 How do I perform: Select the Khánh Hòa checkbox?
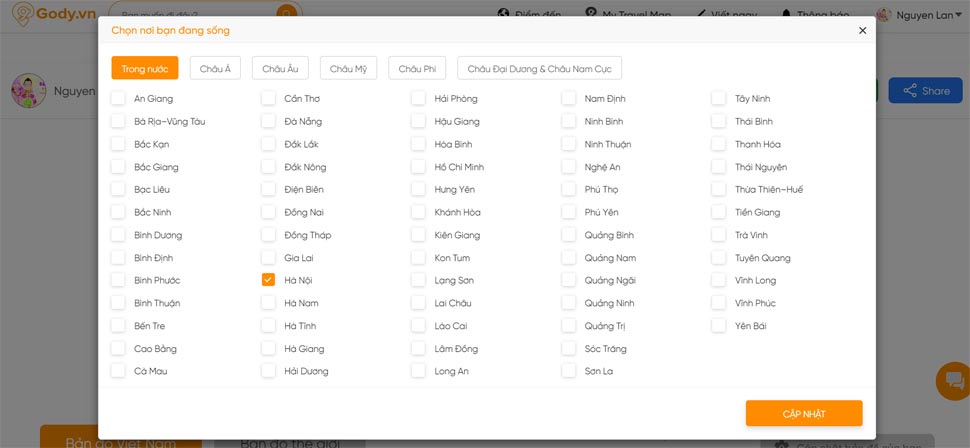coord(418,212)
